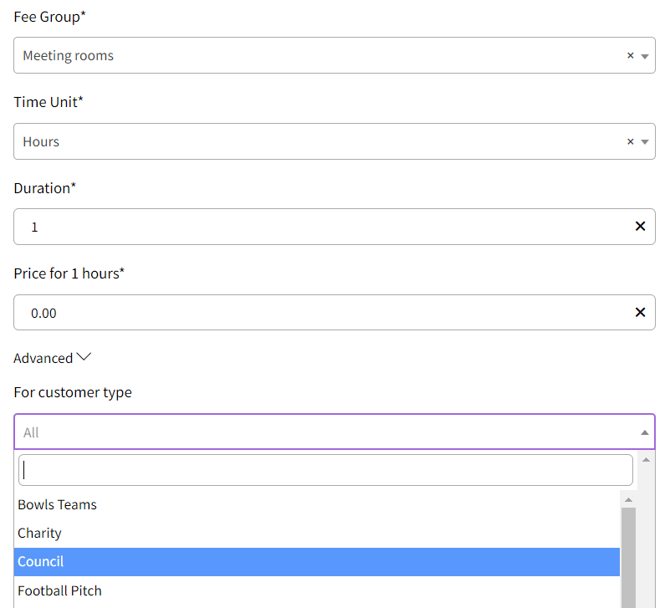Clear the Fee Group selection
Screen dimensions: 670x608
pyautogui.click(x=630, y=56)
